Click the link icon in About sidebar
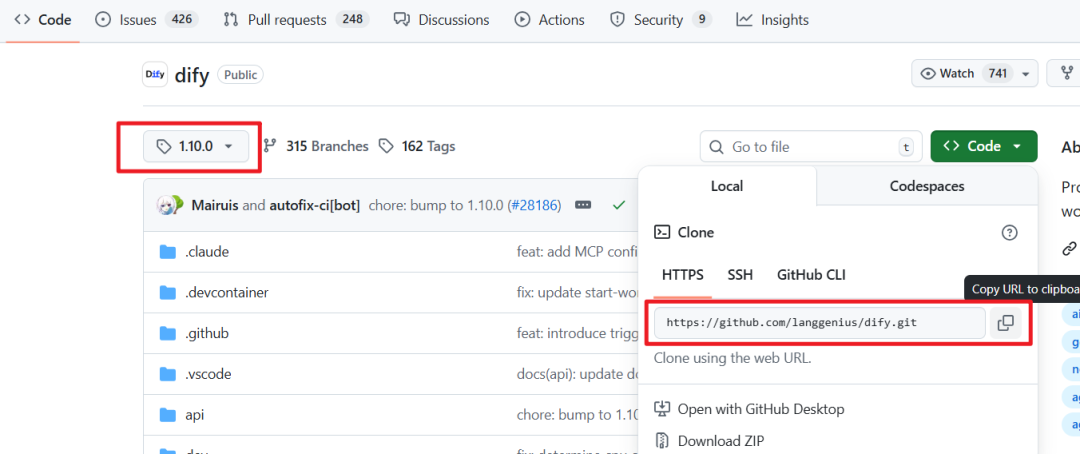Screen dimensions: 1080x454 [1069, 247]
